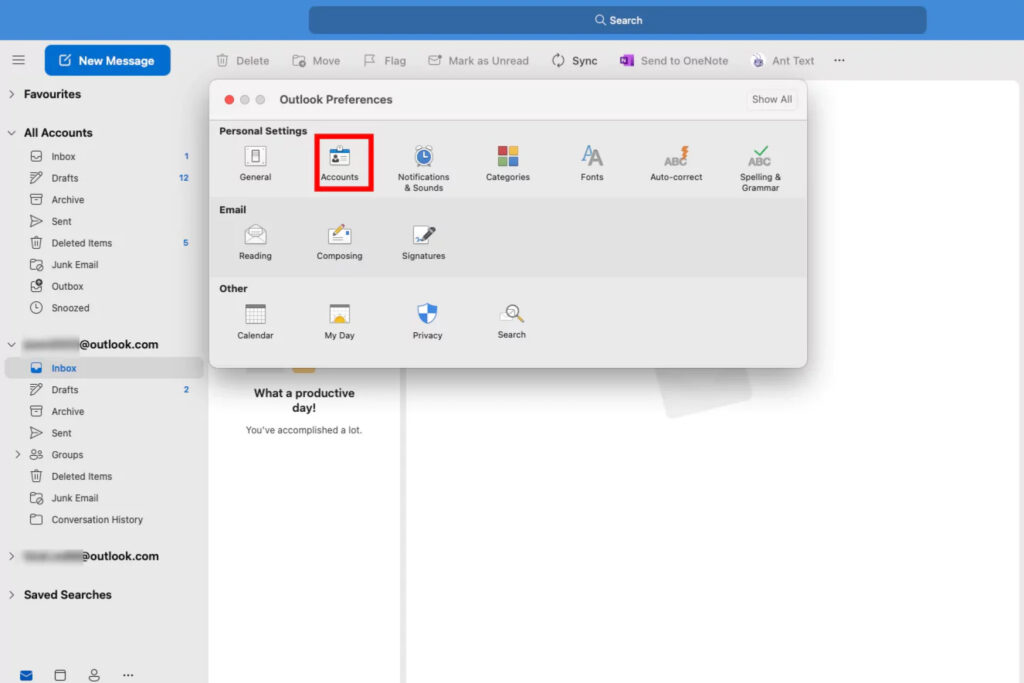Sync mail using the toolbar
Image resolution: width=1024 pixels, height=683 pixels.
pyautogui.click(x=574, y=61)
